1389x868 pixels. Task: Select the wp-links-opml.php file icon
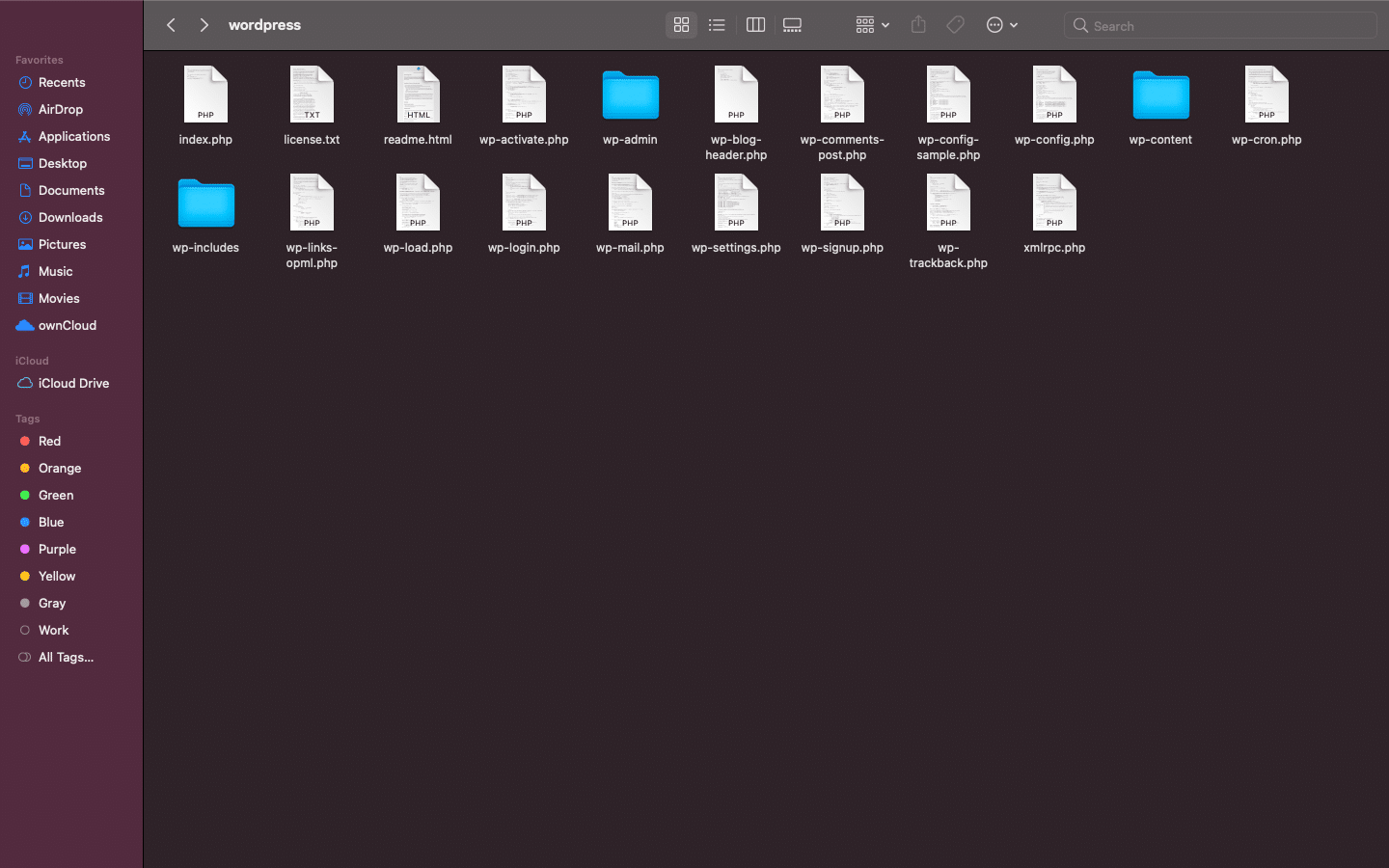pyautogui.click(x=312, y=203)
